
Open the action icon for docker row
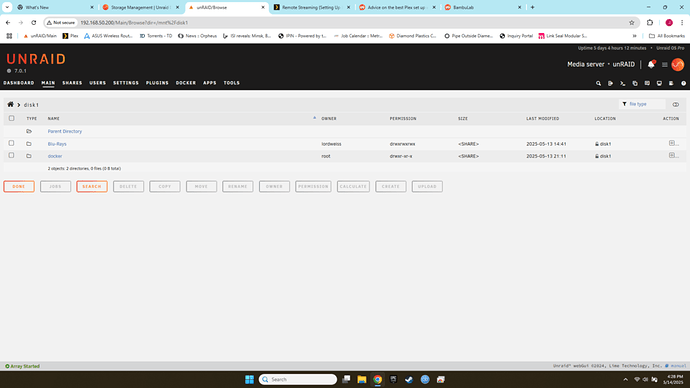click(x=672, y=155)
